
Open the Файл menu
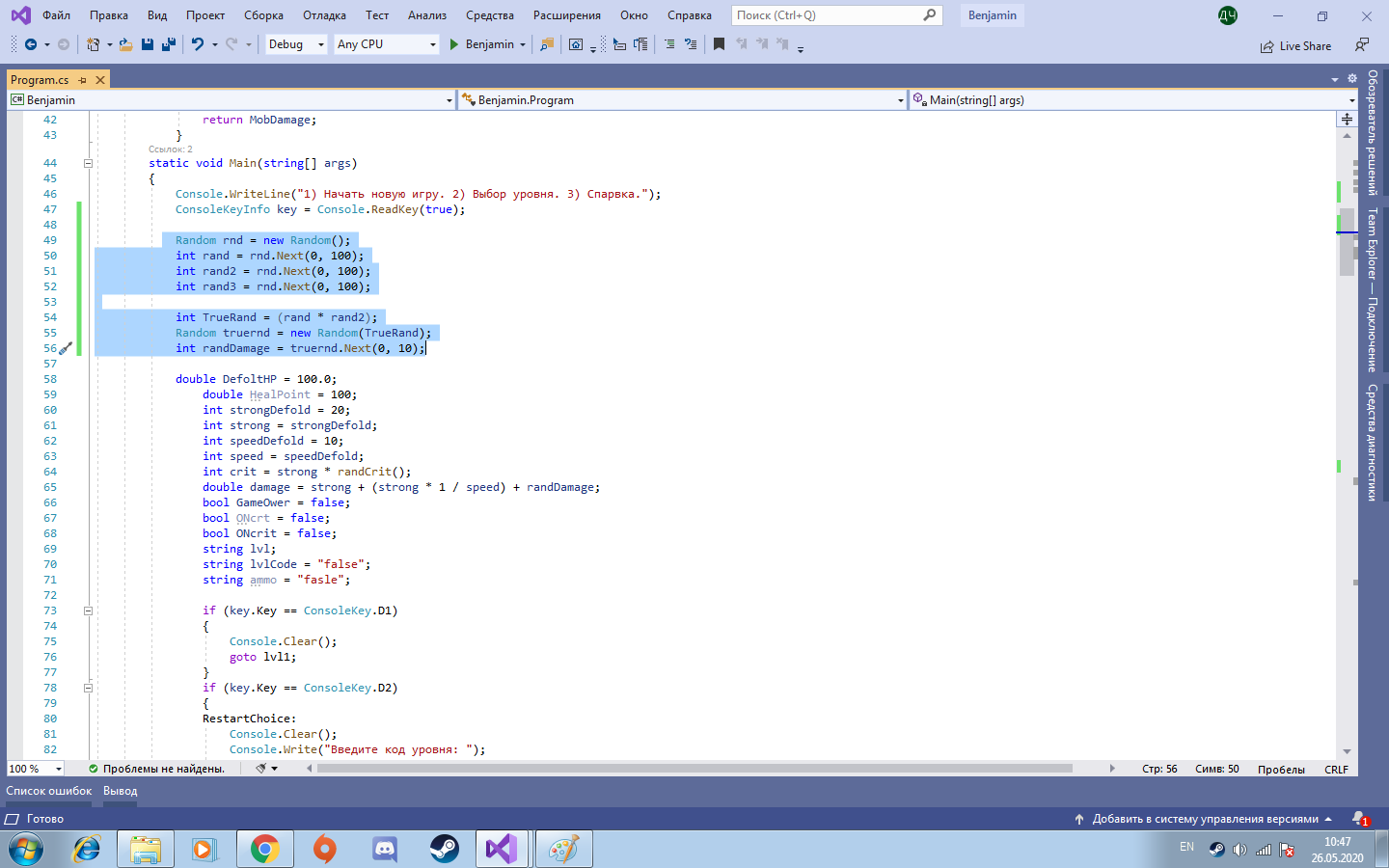pos(56,15)
